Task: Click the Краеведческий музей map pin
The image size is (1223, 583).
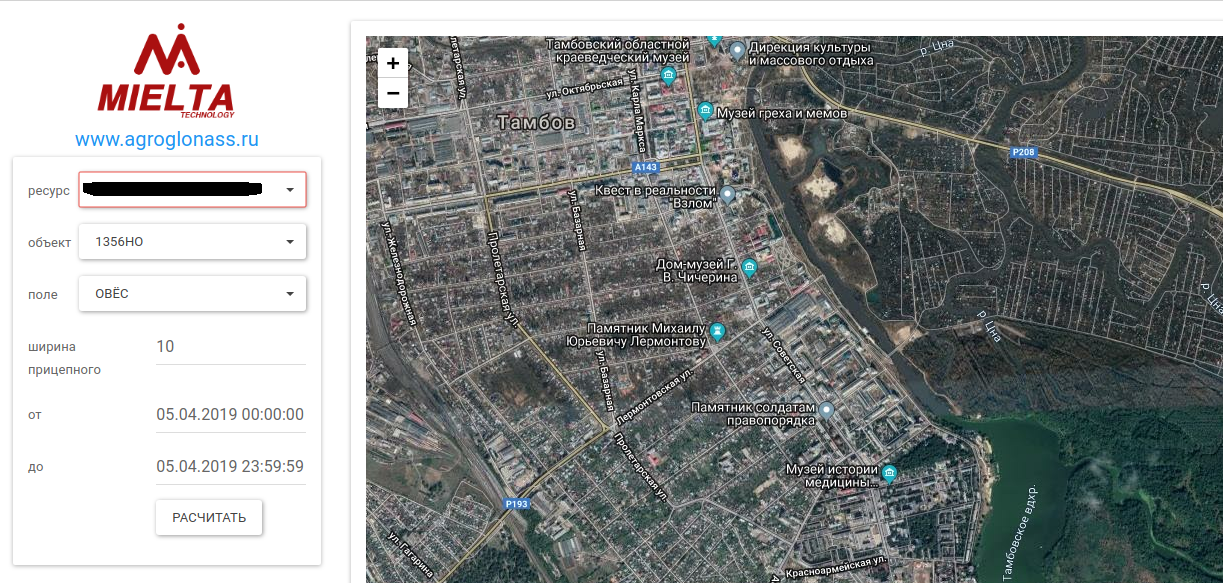Action: (669, 75)
